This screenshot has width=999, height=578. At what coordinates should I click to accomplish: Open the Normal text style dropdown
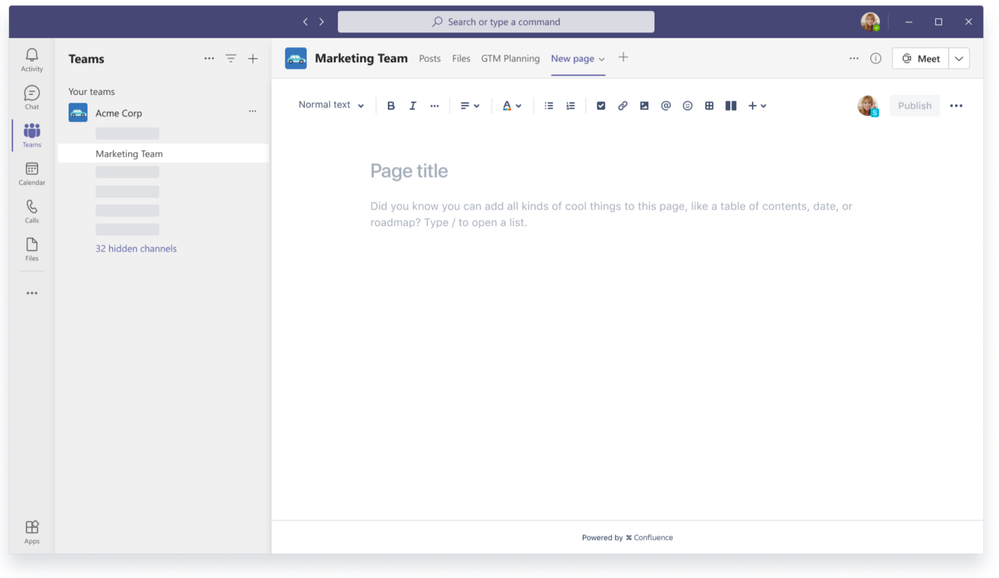(x=331, y=105)
